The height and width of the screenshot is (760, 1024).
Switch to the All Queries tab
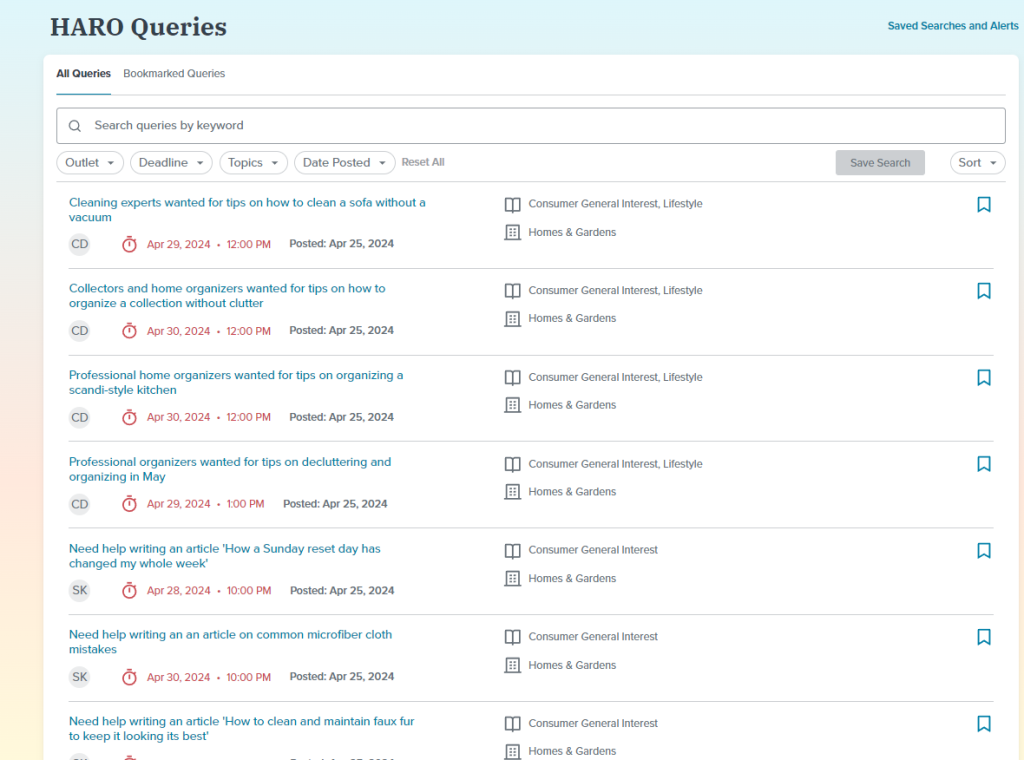84,74
